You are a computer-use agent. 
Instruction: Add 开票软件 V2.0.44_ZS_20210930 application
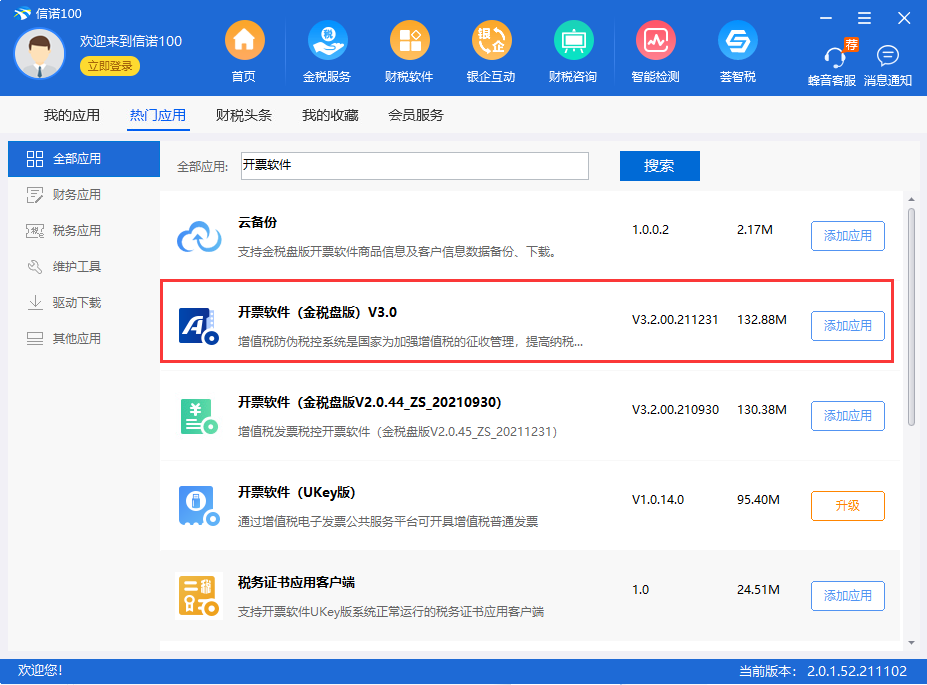[x=848, y=415]
